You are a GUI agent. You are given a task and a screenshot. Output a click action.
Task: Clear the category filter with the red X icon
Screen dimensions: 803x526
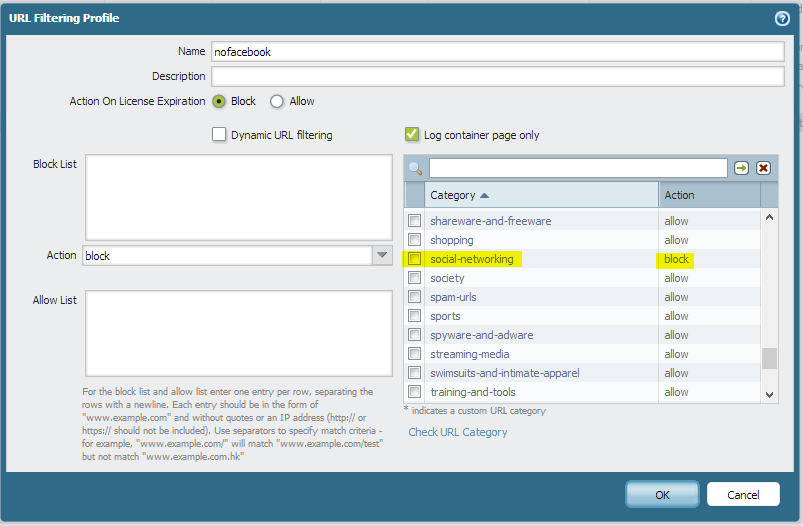point(763,168)
